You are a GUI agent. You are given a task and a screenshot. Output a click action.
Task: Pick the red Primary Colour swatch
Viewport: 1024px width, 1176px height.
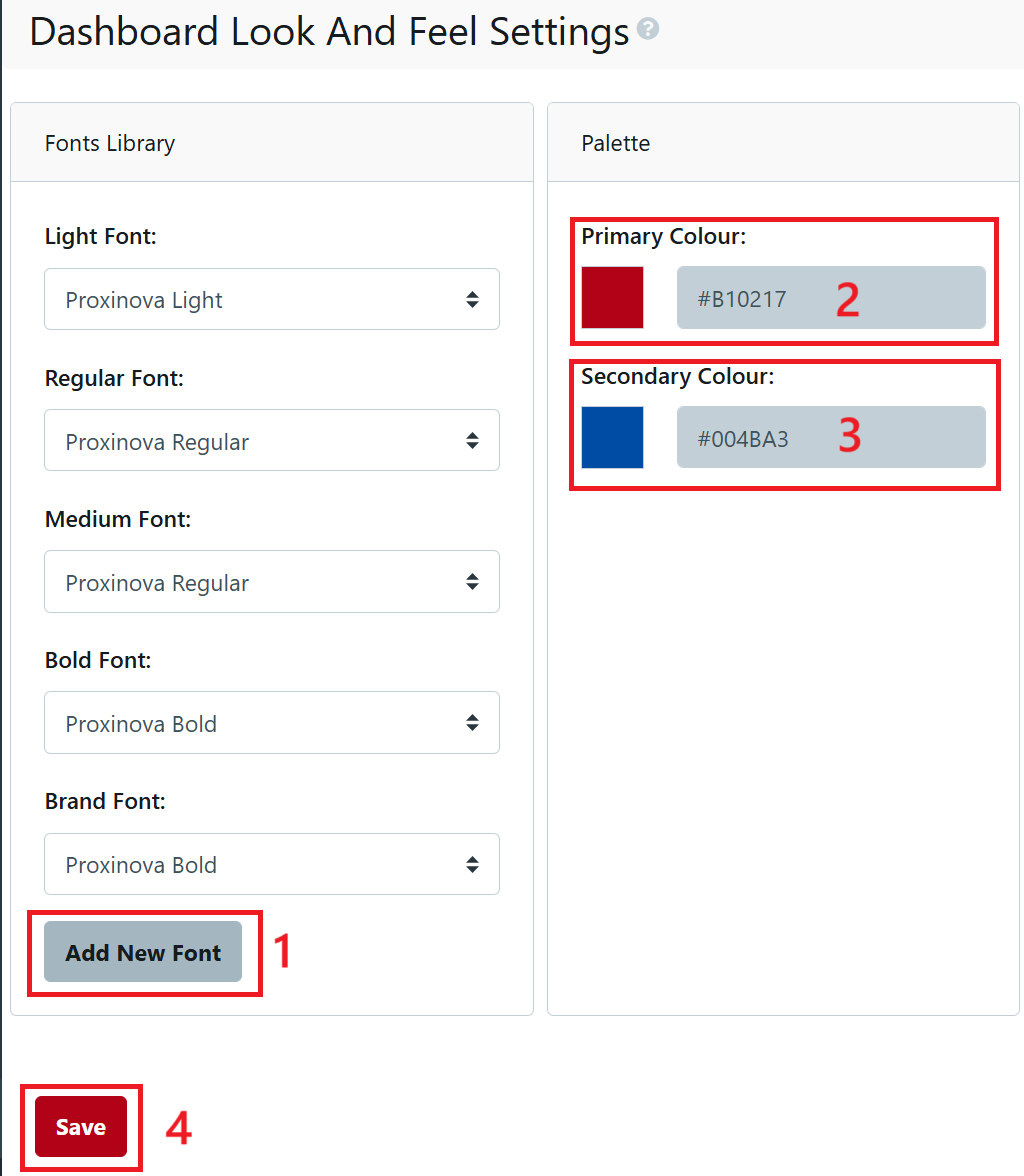click(612, 297)
